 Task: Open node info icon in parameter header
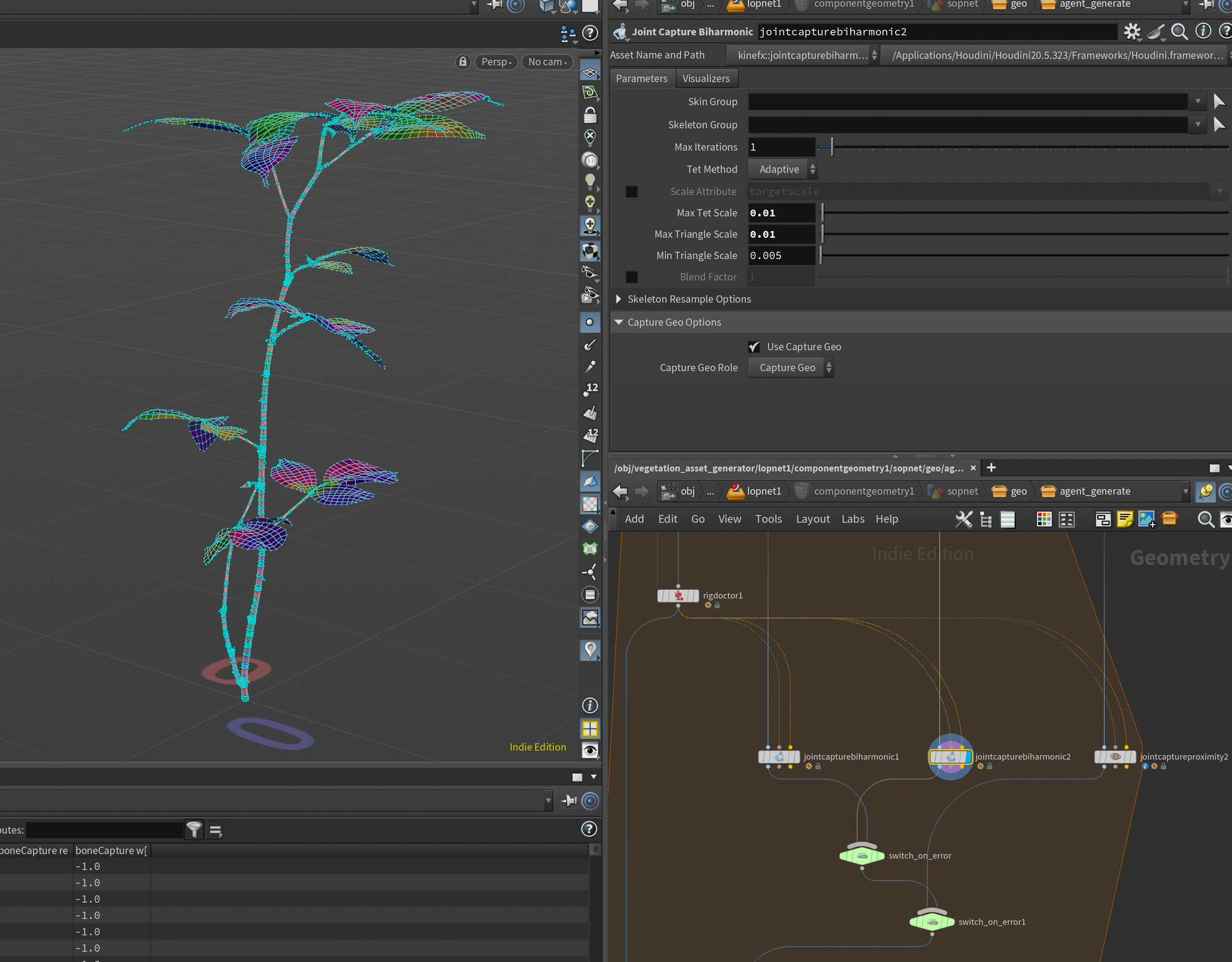click(x=1202, y=31)
